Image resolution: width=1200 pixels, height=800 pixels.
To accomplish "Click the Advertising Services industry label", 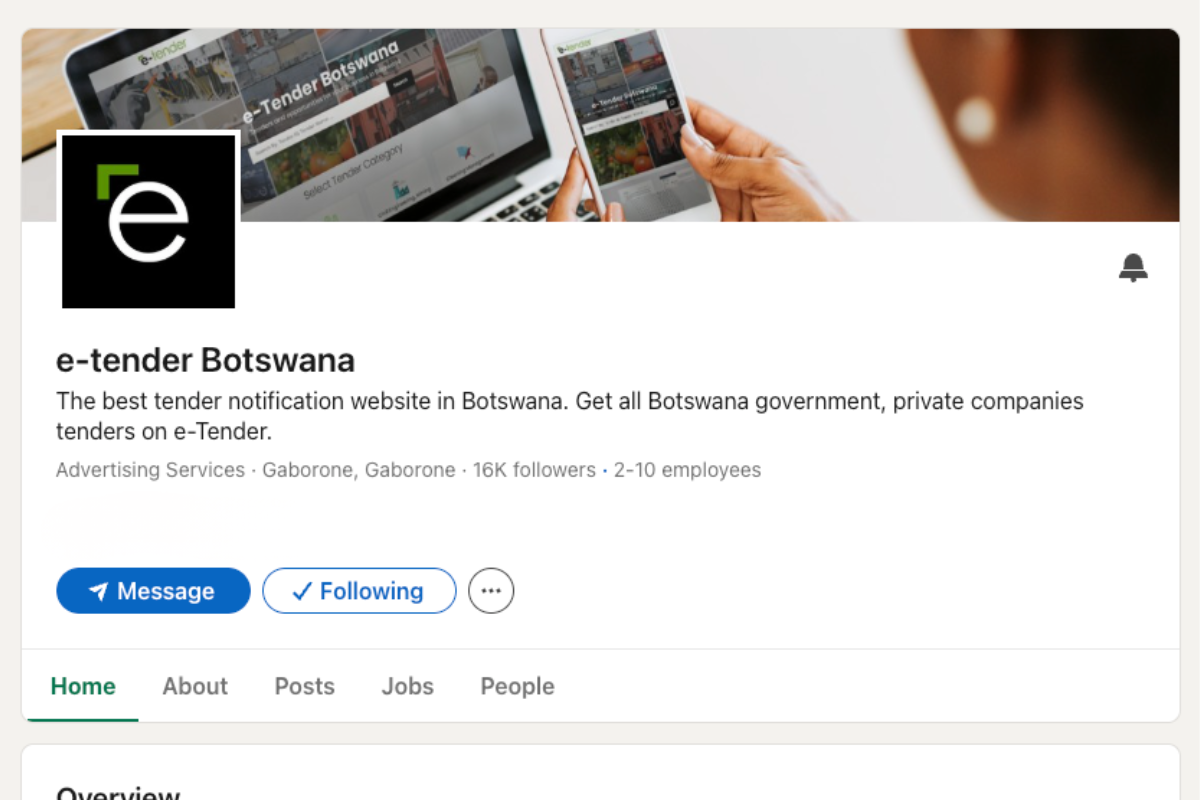I will 150,470.
